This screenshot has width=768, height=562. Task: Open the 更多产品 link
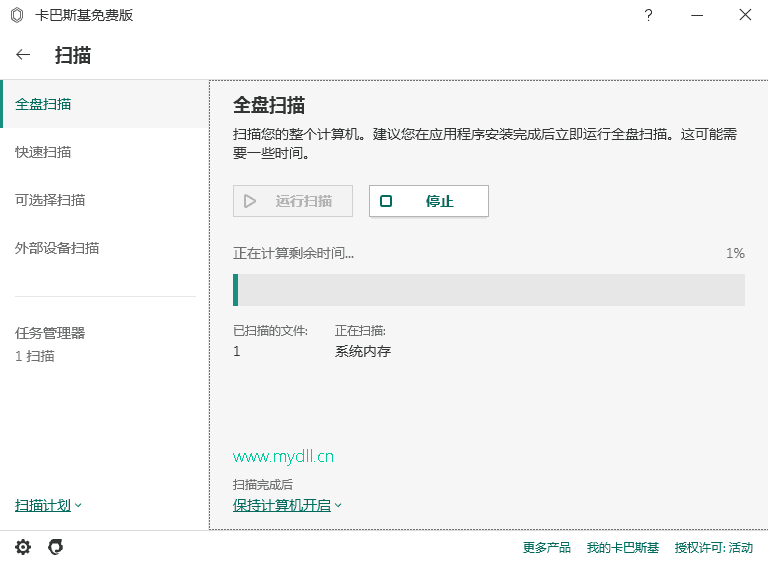click(x=547, y=547)
